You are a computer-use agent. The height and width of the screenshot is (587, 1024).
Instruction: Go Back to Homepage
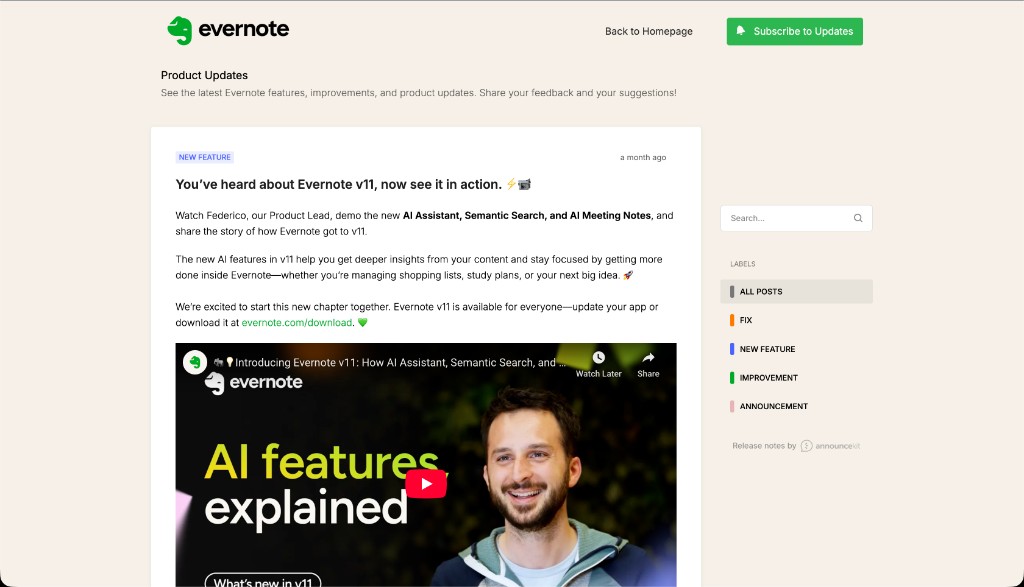point(648,31)
